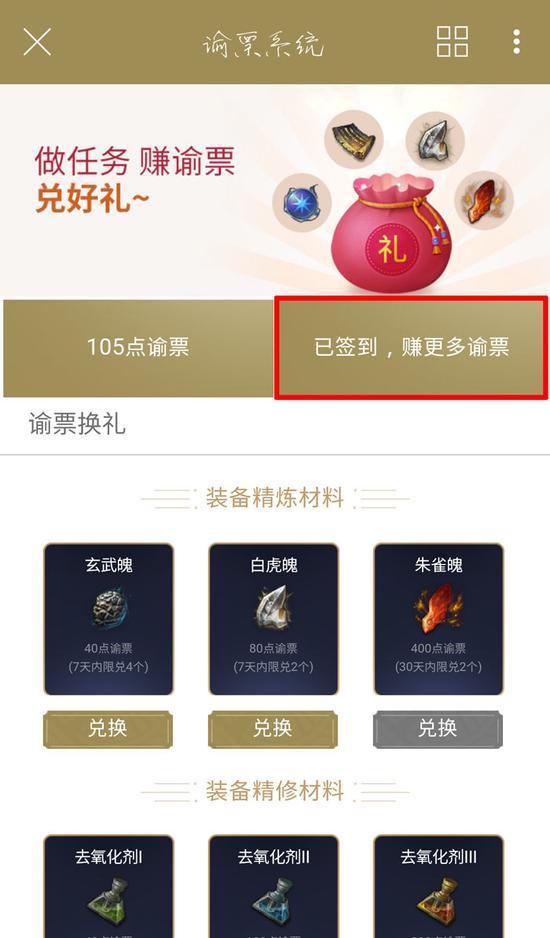Image resolution: width=550 pixels, height=938 pixels.
Task: Tap the golden scroll item in banner
Action: click(354, 140)
